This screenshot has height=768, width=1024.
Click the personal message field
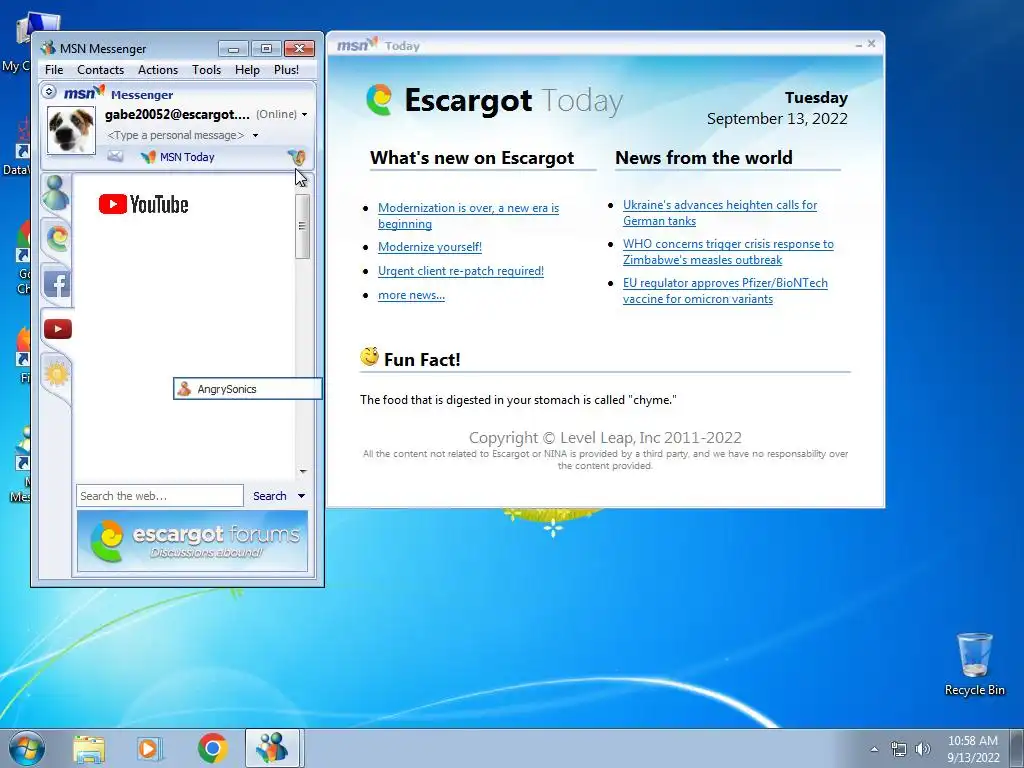click(176, 135)
